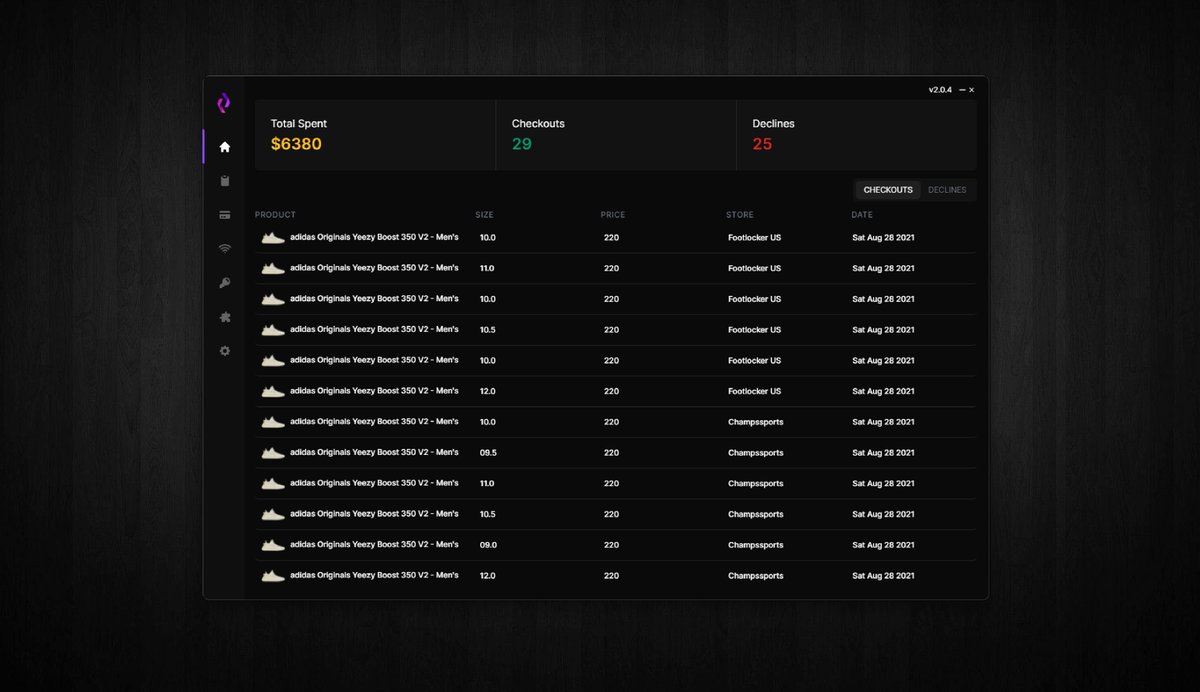Click Champssports store in size 10.0 row

click(756, 422)
